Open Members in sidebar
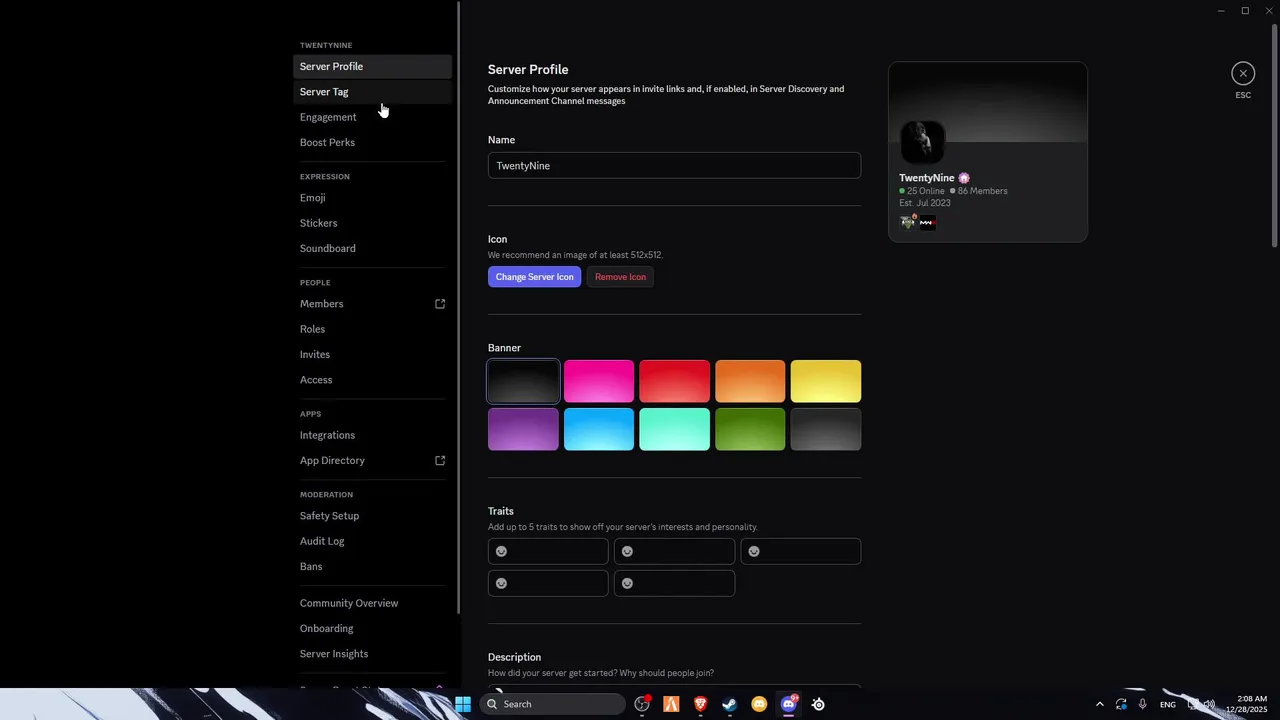 pos(373,304)
